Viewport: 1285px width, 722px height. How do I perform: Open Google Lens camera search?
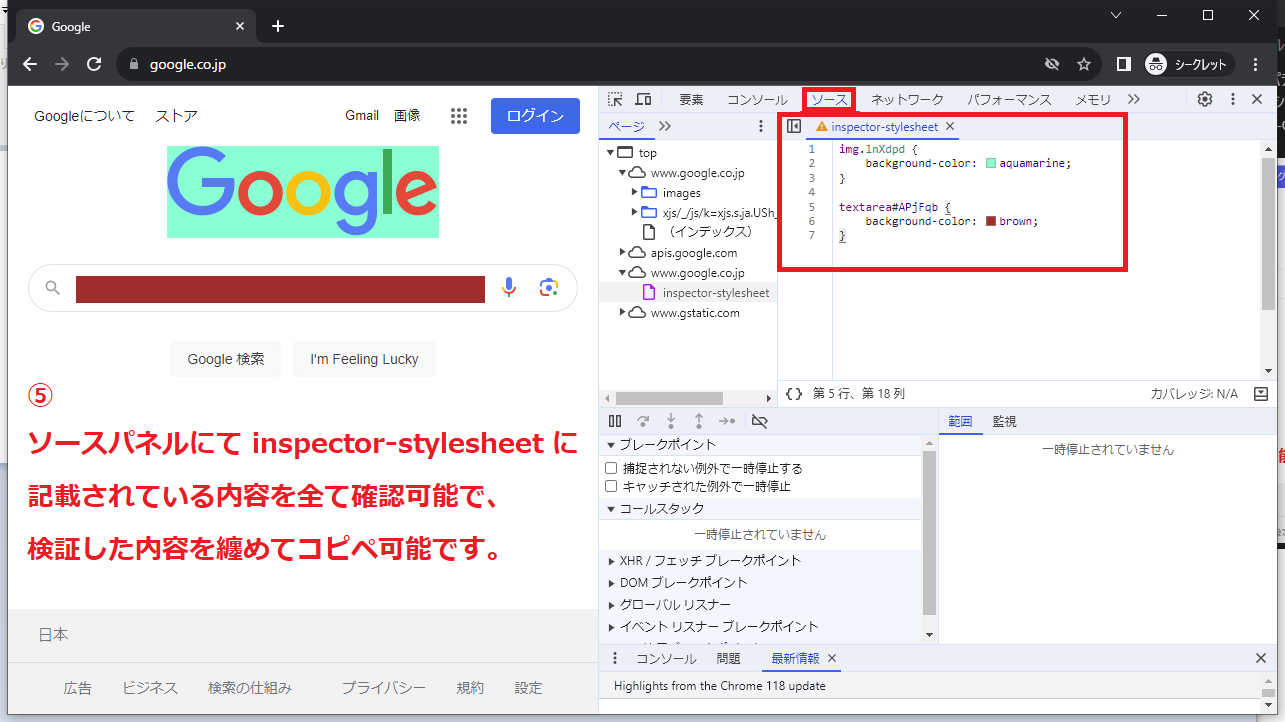pos(548,288)
